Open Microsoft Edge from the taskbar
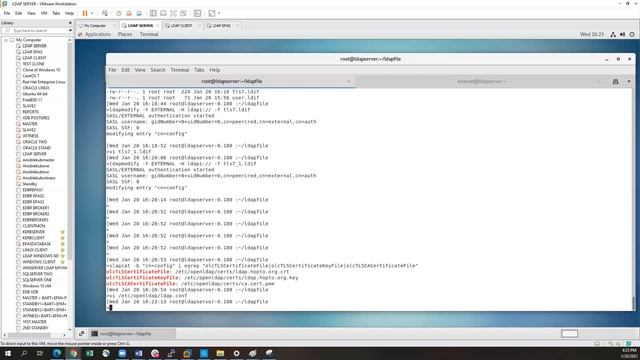This screenshot has width=640, height=360. pos(57,353)
